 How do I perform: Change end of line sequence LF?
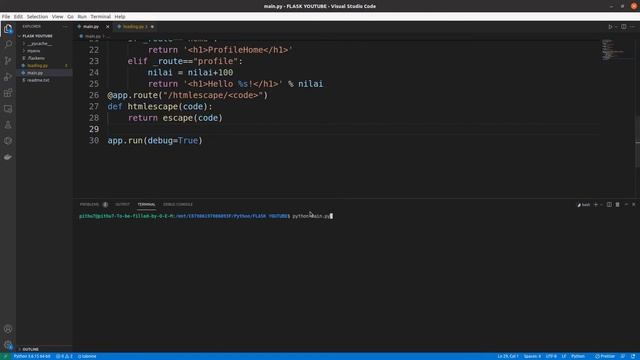(564, 356)
